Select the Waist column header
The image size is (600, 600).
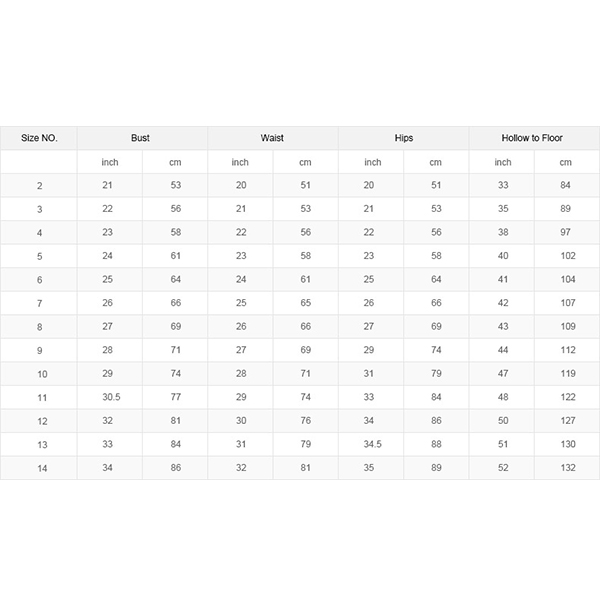[272, 138]
